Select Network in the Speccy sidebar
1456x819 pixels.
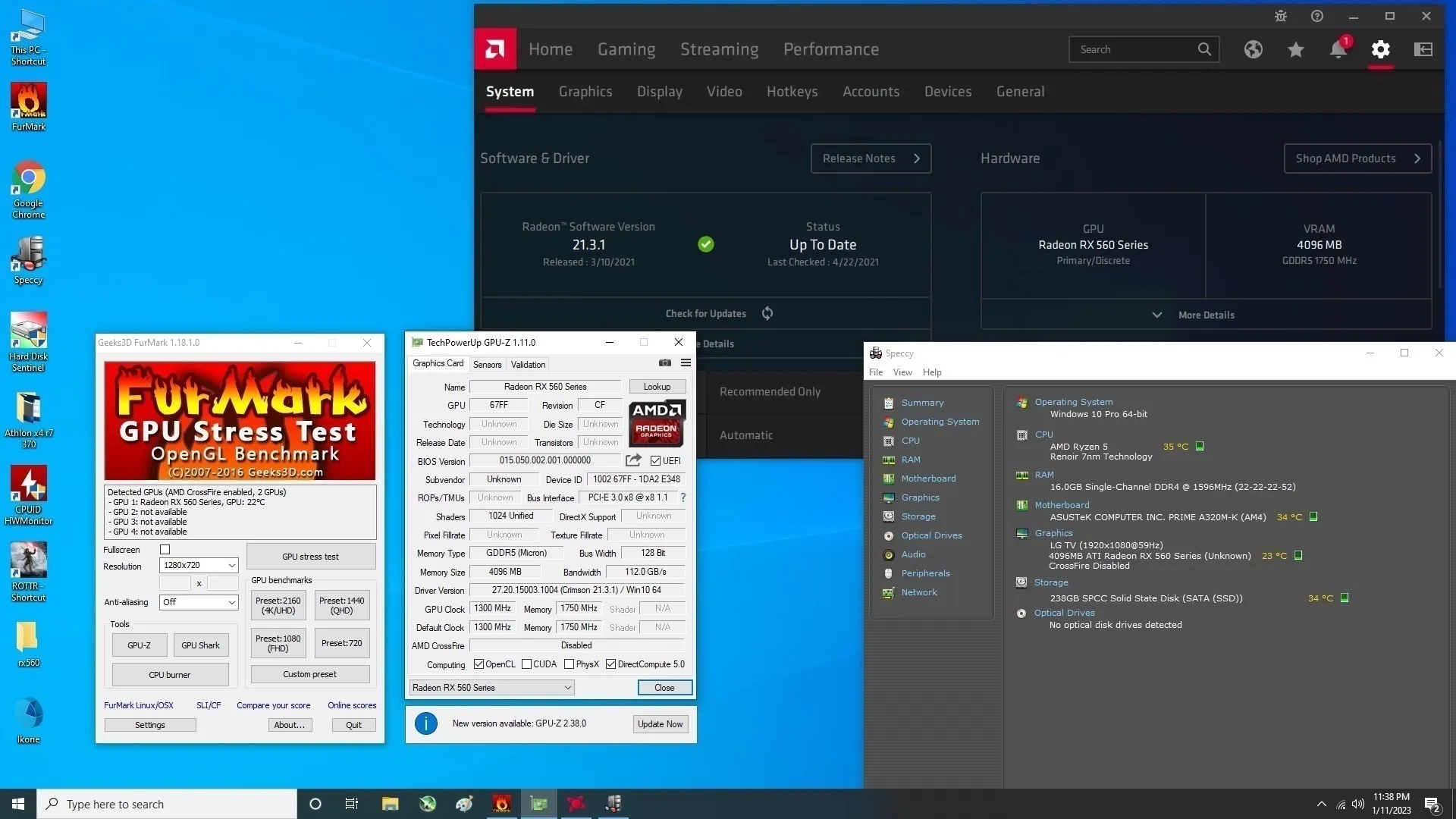[919, 592]
